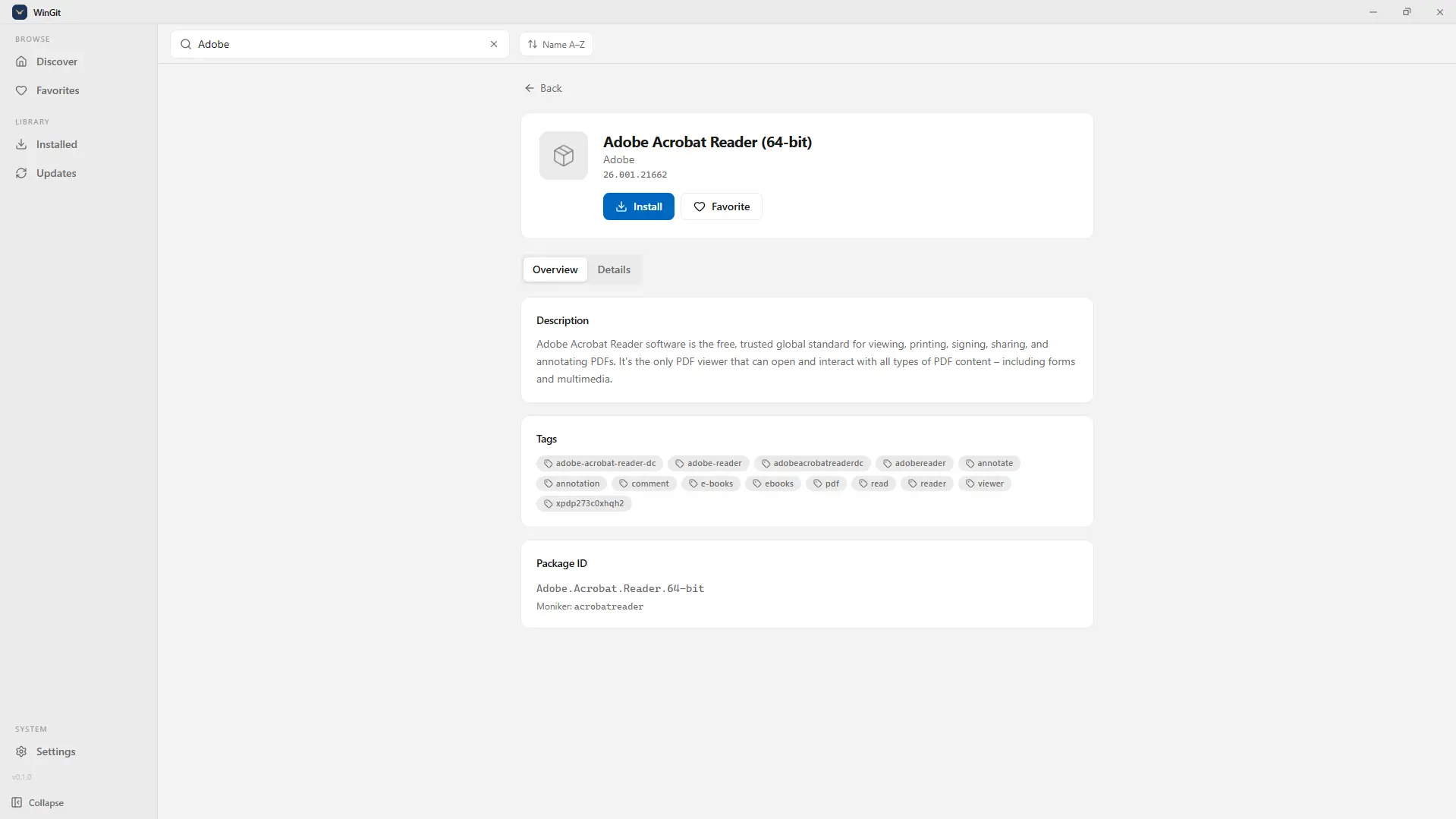
Task: Click the WinGit app logo icon
Action: 20,12
